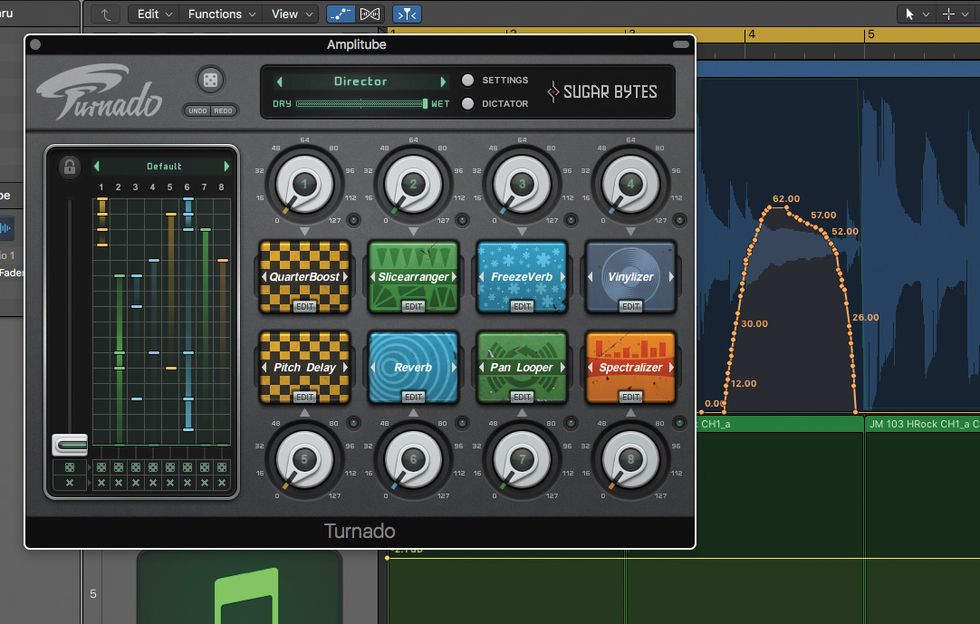Select the Vinylizer effect pad
This screenshot has height=624, width=980.
pos(631,276)
